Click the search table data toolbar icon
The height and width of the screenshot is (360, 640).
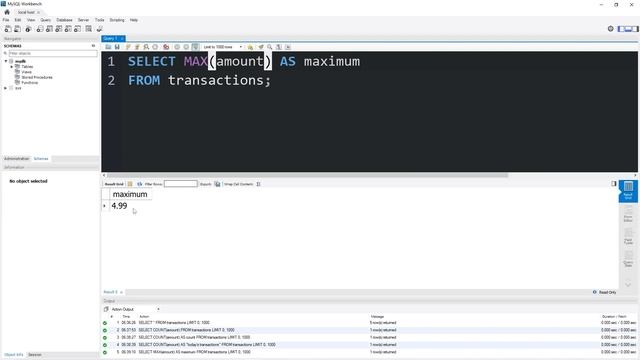pyautogui.click(x=89, y=29)
